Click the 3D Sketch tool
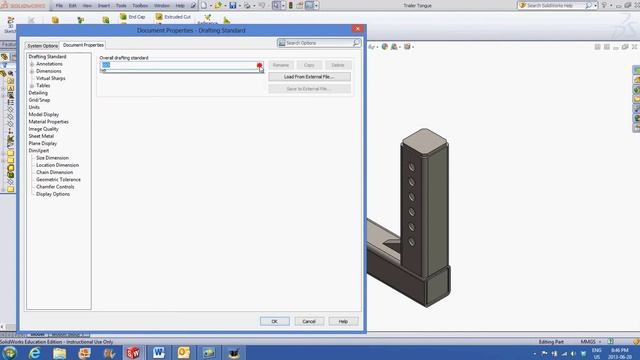 tap(10, 24)
